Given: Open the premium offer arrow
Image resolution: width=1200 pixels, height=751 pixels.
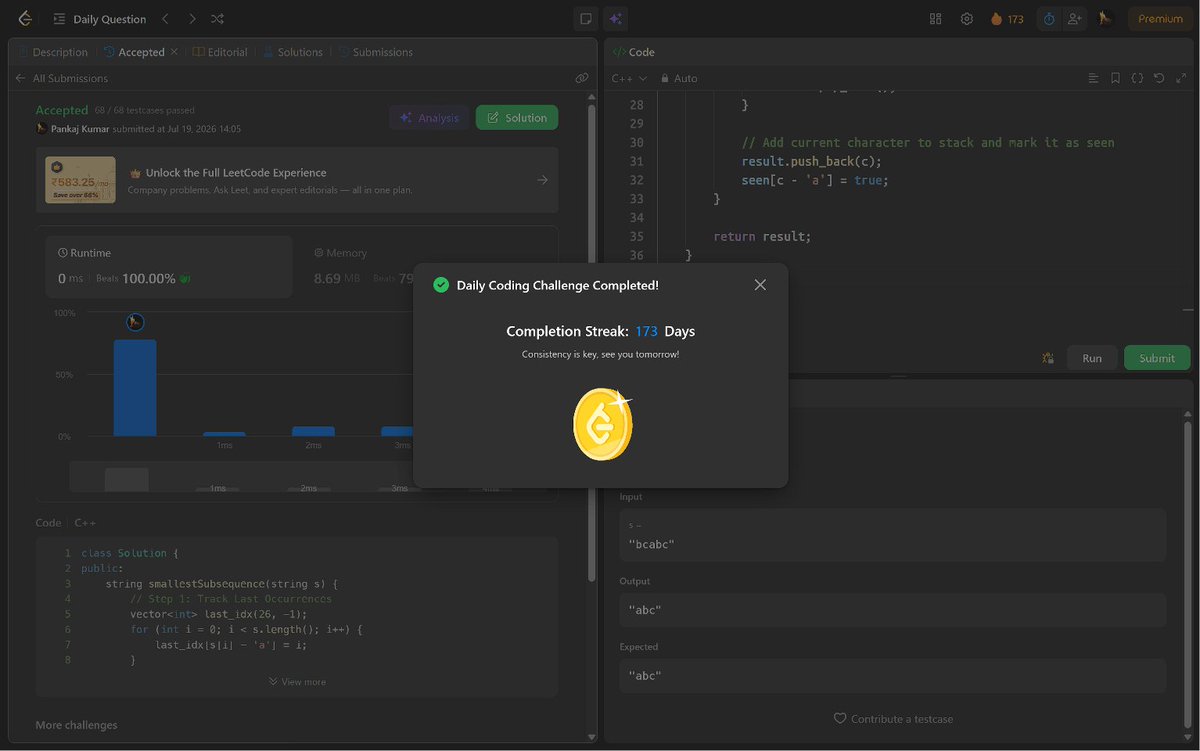Looking at the screenshot, I should coord(542,180).
